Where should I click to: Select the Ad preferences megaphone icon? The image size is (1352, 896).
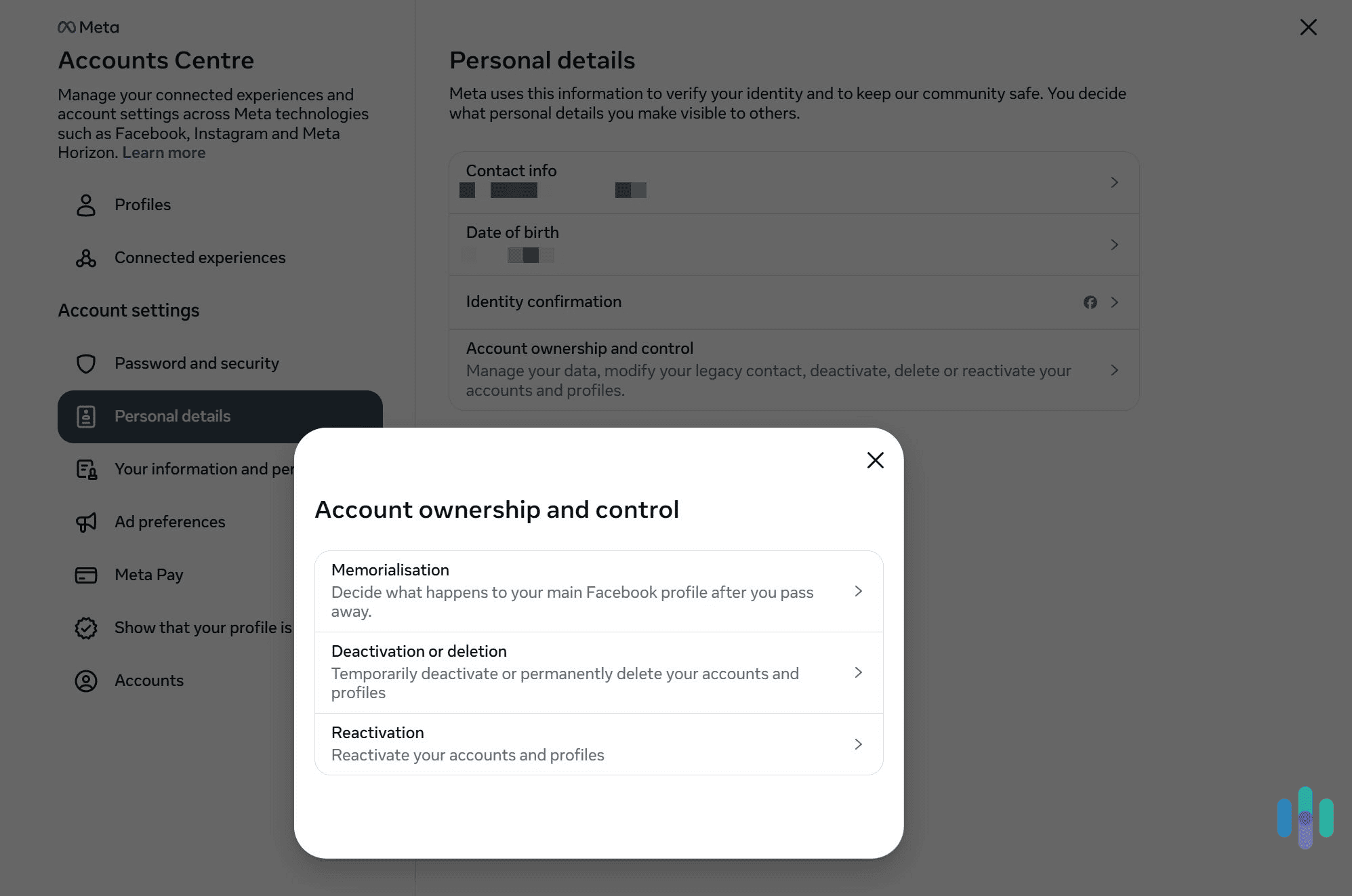point(85,522)
